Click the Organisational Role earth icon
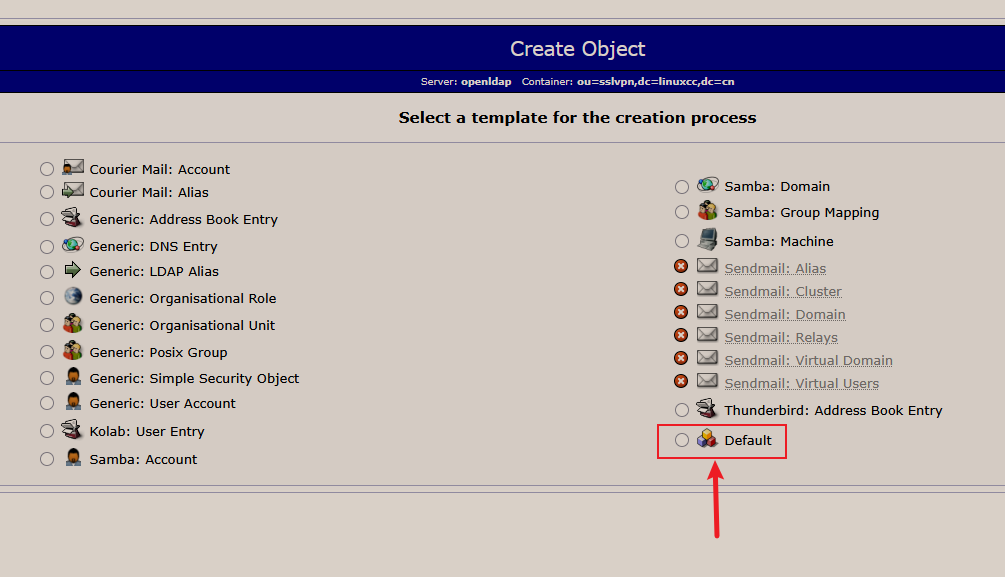Viewport: 1005px width, 577px height. click(73, 296)
